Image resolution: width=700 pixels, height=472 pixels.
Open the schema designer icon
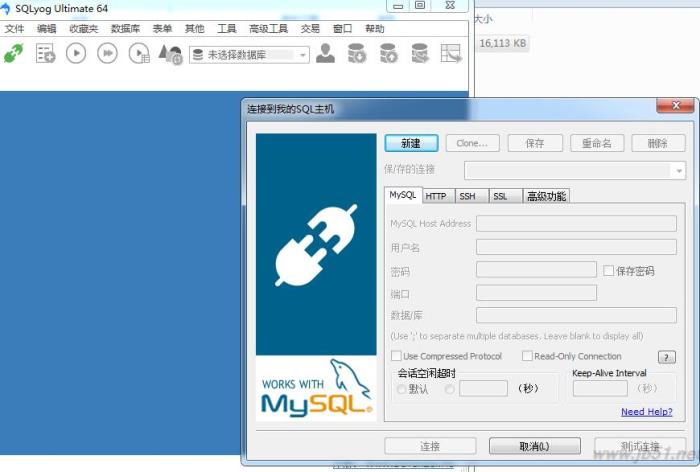click(x=451, y=54)
